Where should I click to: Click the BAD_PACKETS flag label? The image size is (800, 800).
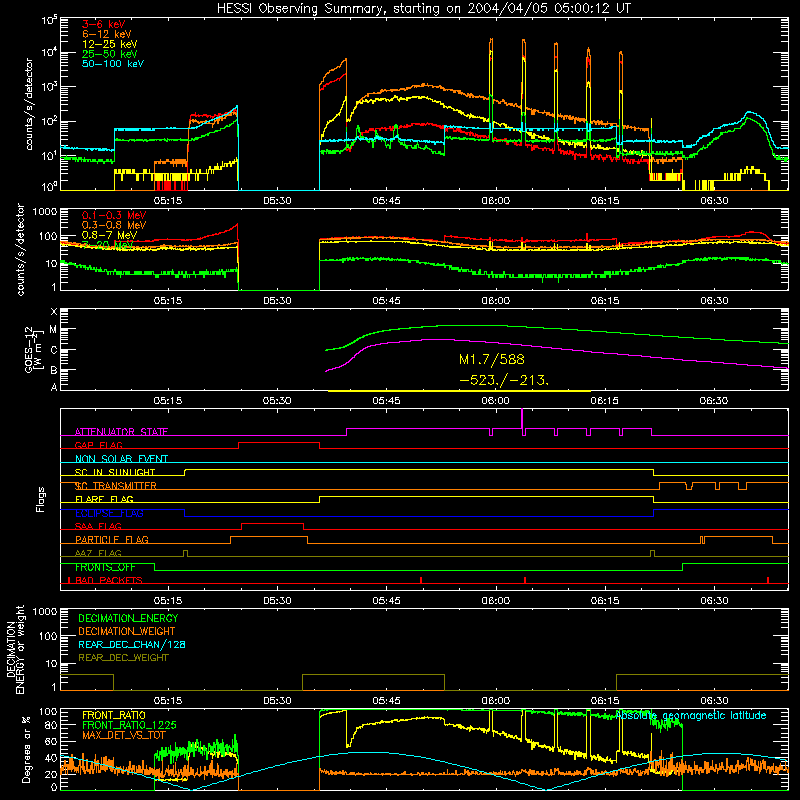109,580
